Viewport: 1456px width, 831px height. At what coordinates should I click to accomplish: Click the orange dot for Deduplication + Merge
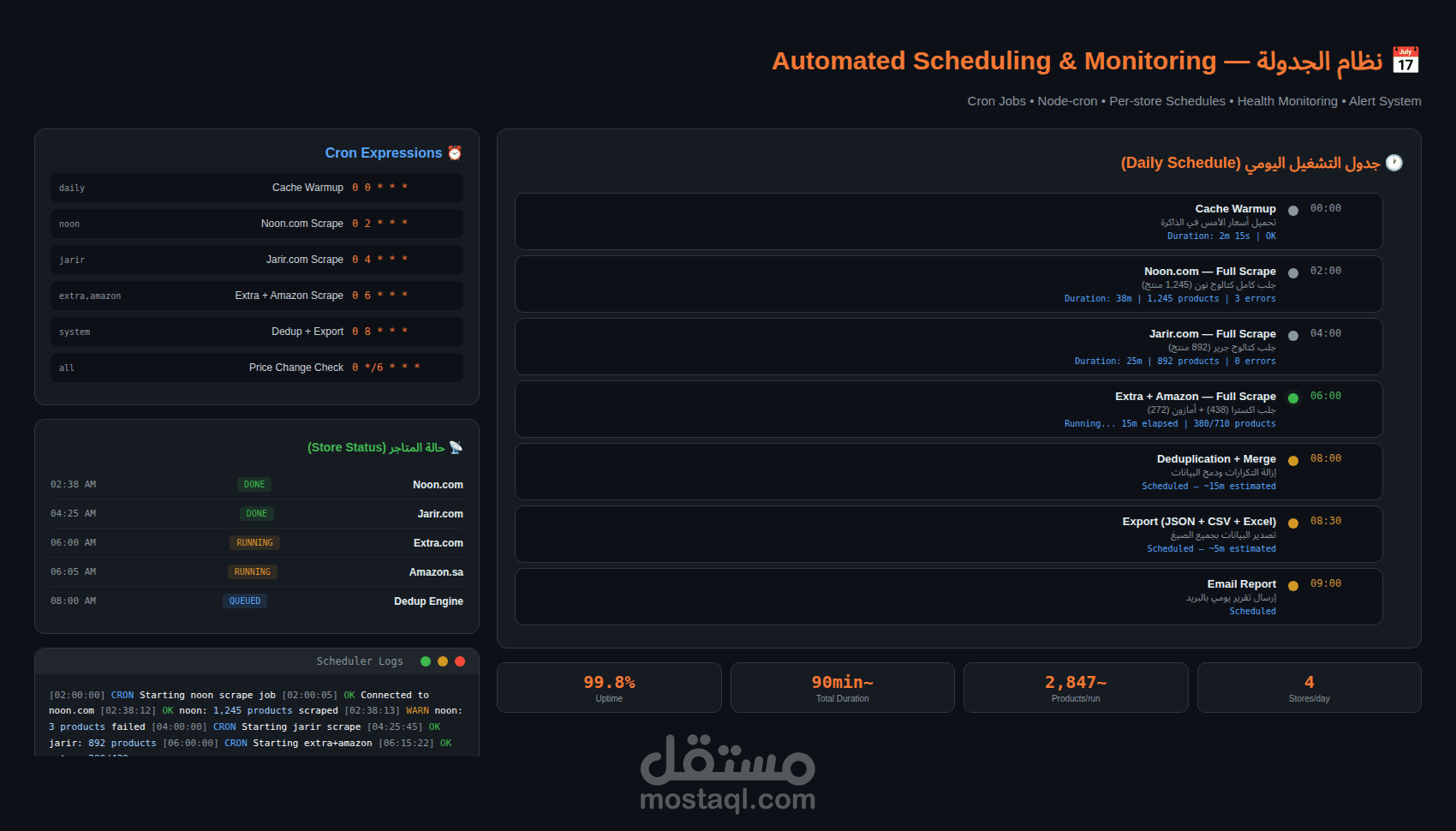click(x=1293, y=461)
